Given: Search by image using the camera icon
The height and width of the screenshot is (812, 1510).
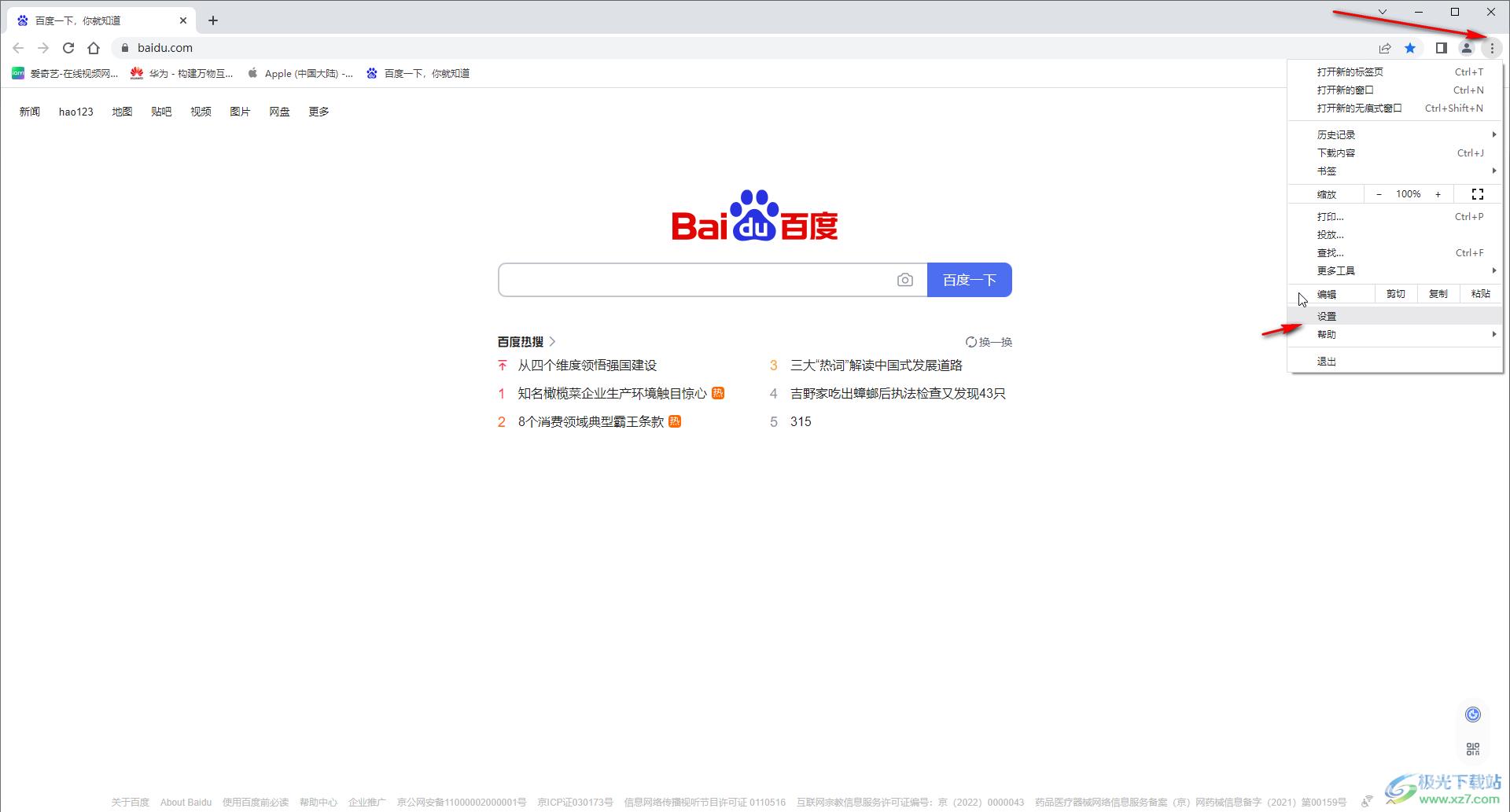Looking at the screenshot, I should (x=905, y=280).
